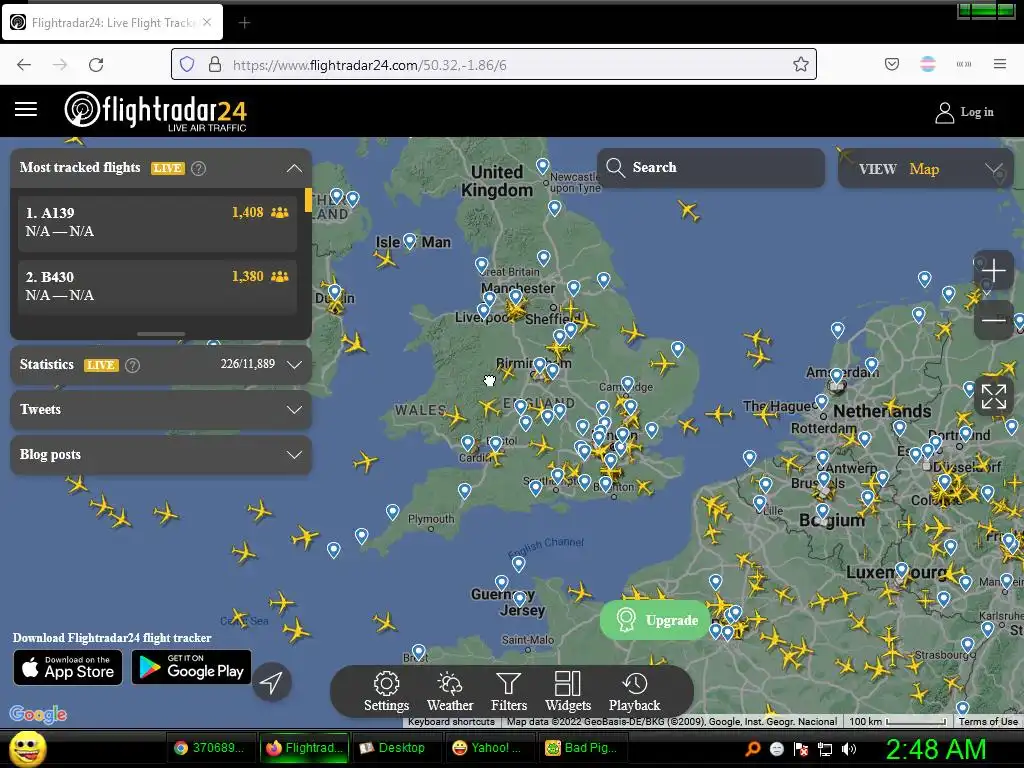Open flight Playback
Viewport: 1024px width, 768px height.
pos(634,692)
